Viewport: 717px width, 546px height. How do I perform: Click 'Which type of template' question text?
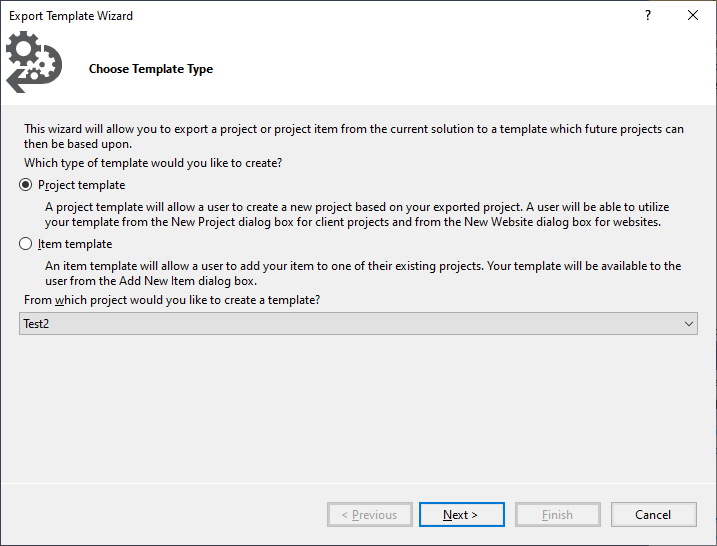click(153, 163)
